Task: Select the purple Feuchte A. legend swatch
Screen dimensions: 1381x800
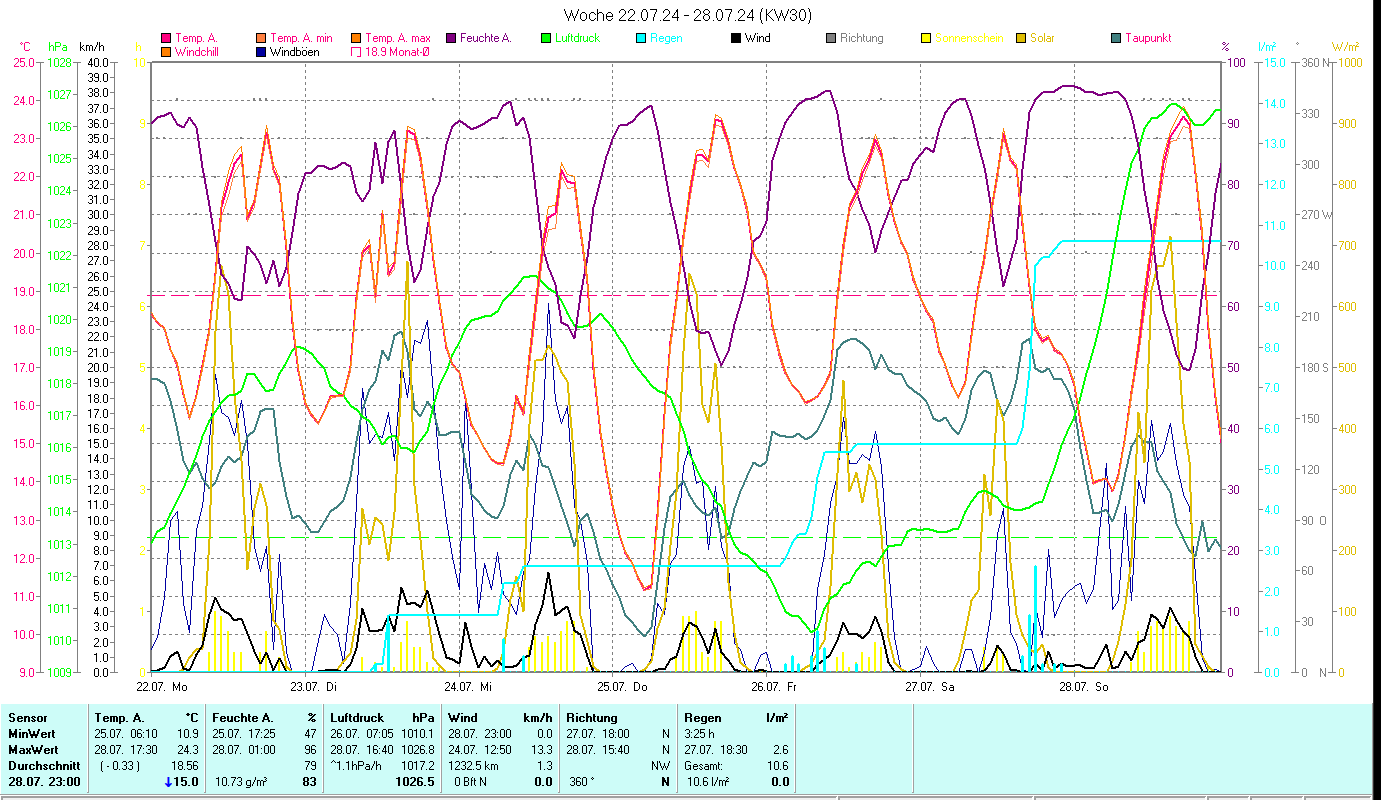Action: [450, 38]
